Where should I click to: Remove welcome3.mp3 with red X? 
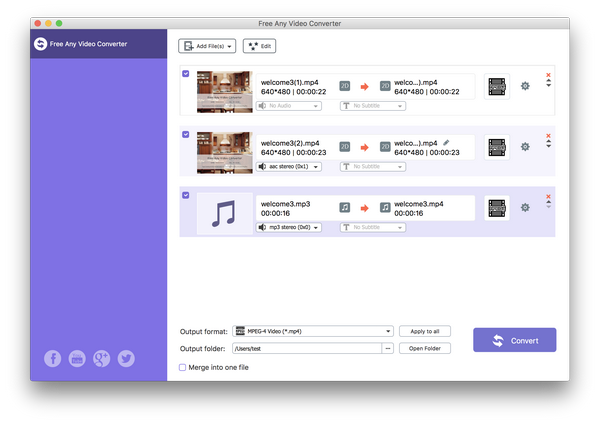tap(548, 196)
